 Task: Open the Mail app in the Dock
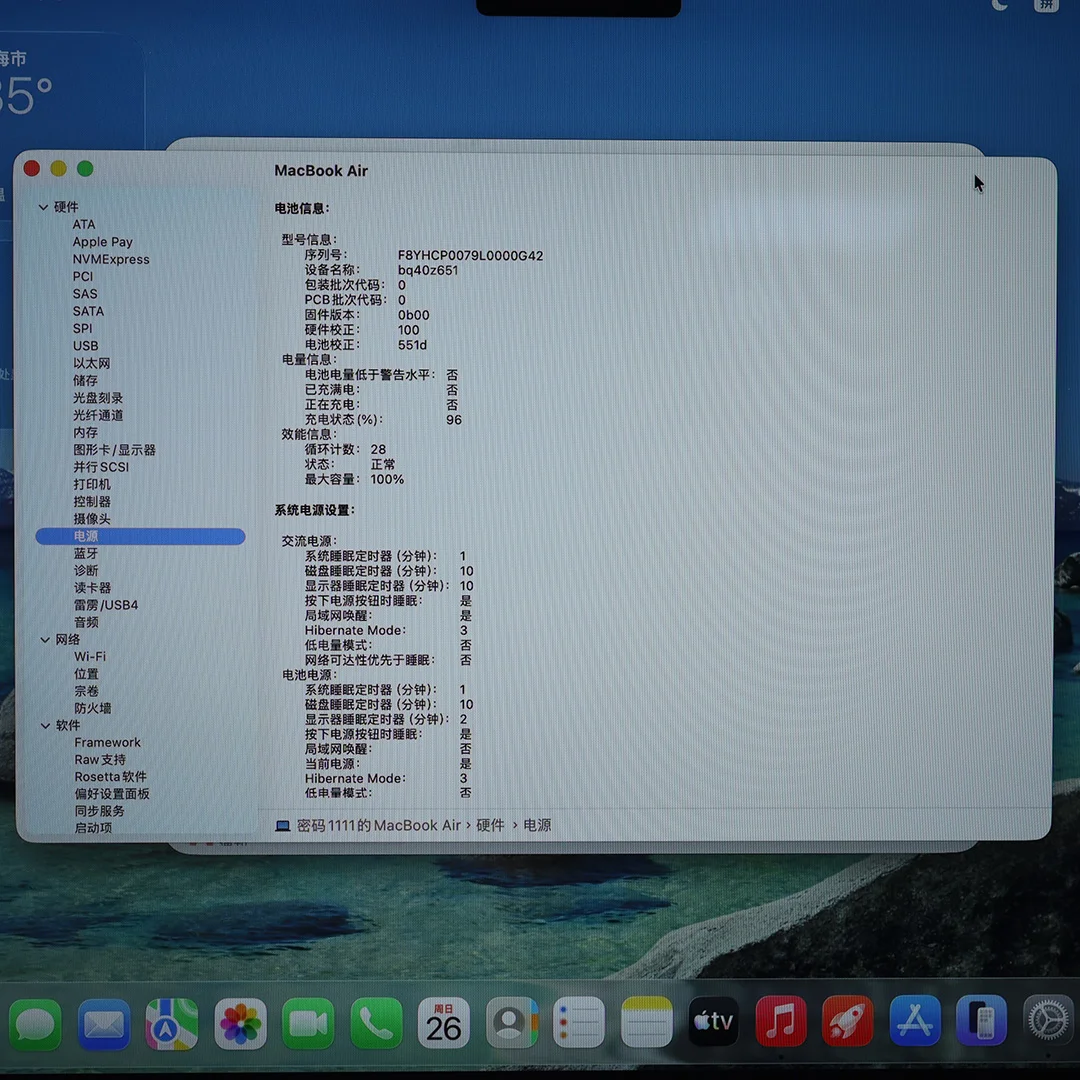coord(104,1024)
